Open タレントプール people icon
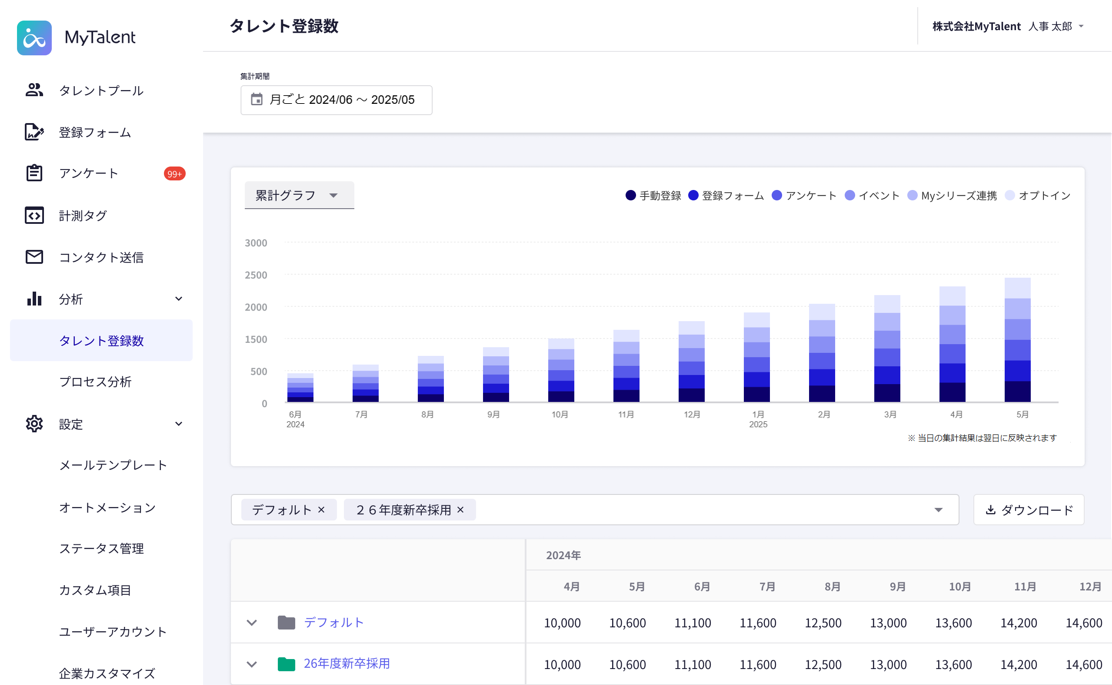Viewport: 1112px width, 685px height. click(x=34, y=90)
